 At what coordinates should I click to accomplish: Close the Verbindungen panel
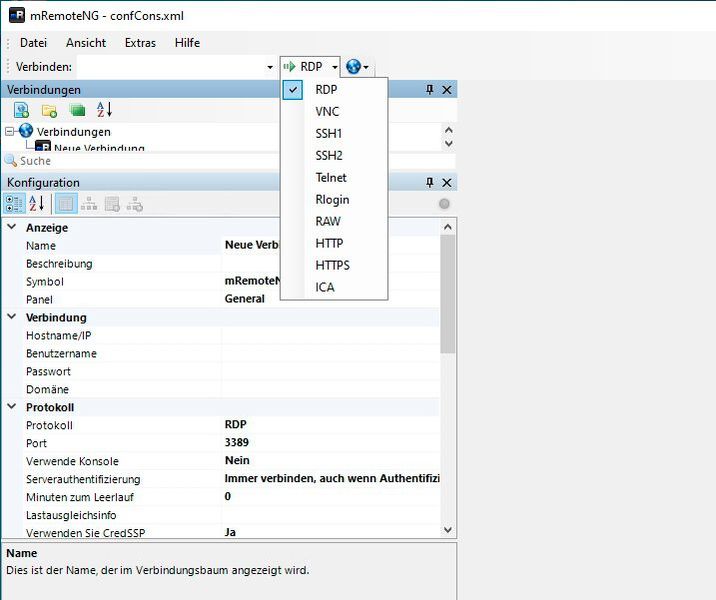tap(447, 89)
